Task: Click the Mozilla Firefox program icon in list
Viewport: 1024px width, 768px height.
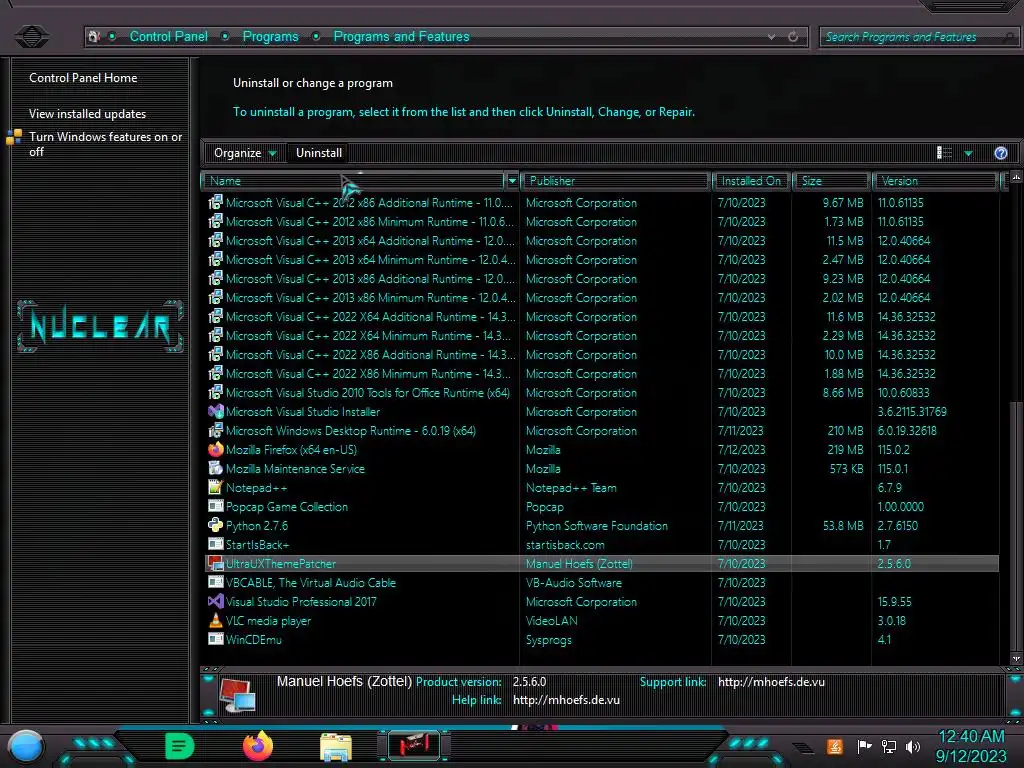Action: coord(216,449)
